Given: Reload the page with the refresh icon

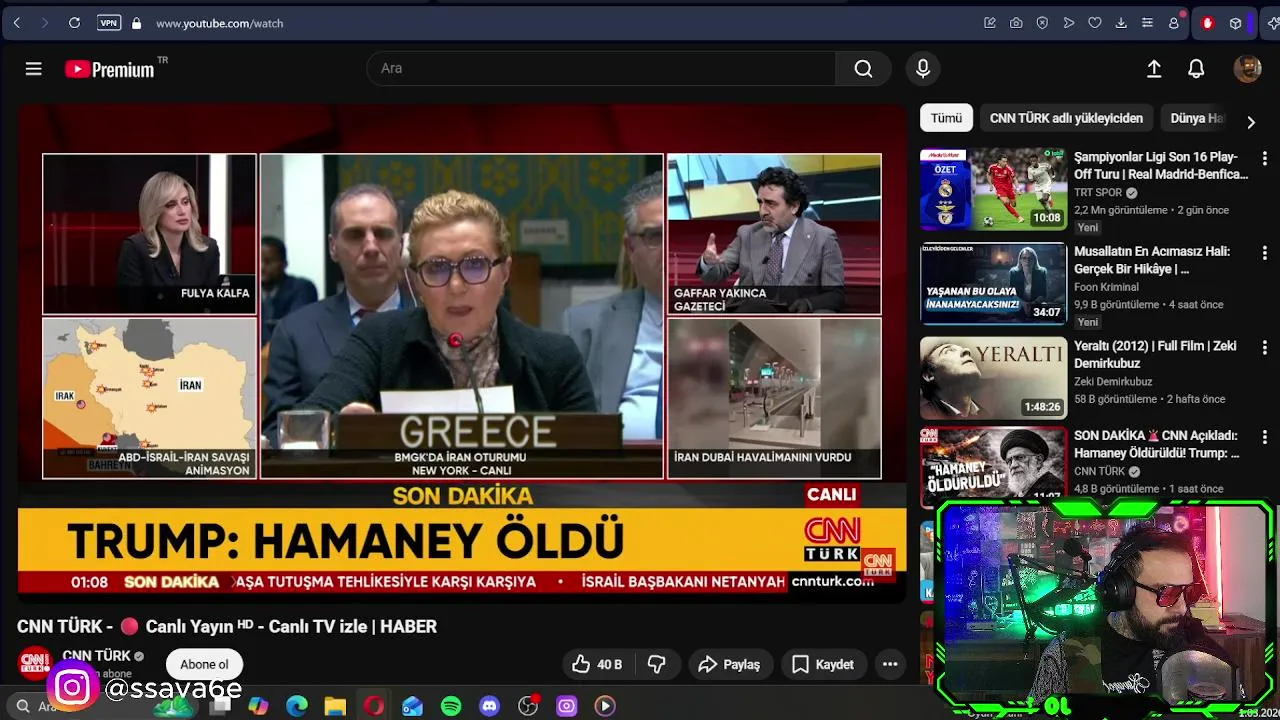Looking at the screenshot, I should pyautogui.click(x=74, y=23).
